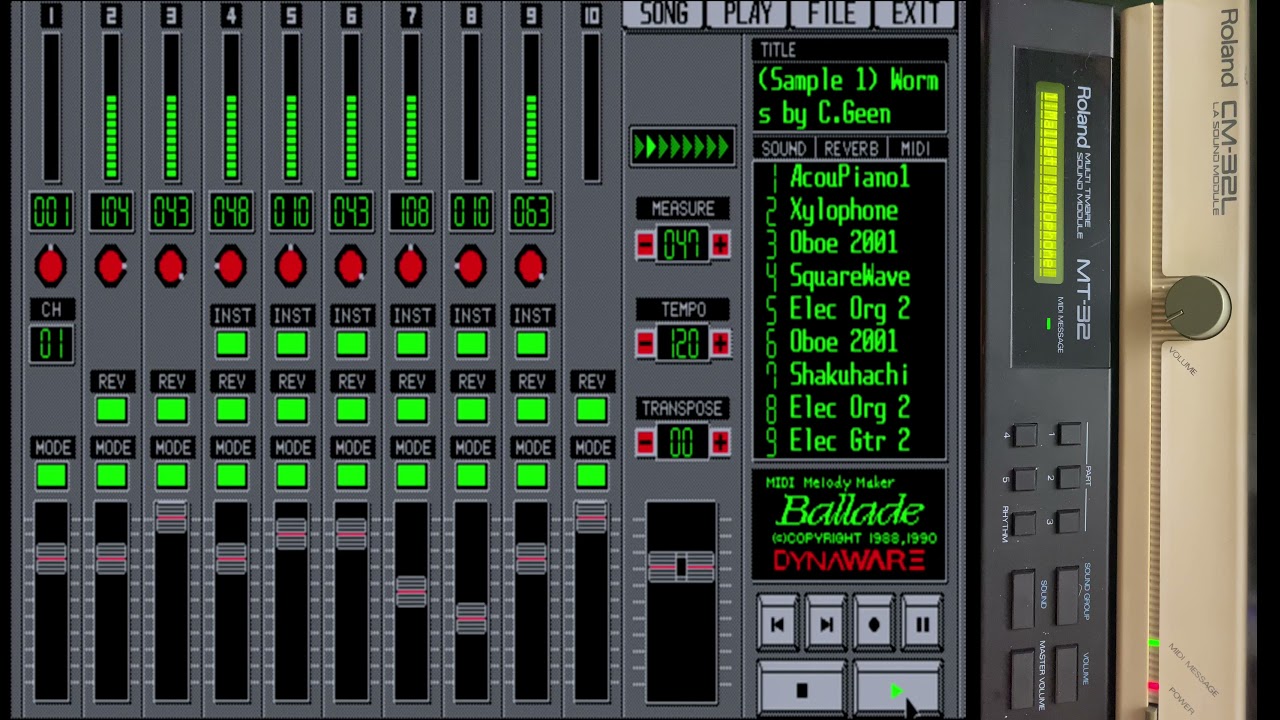Toggle REV button on channel 2

click(111, 410)
